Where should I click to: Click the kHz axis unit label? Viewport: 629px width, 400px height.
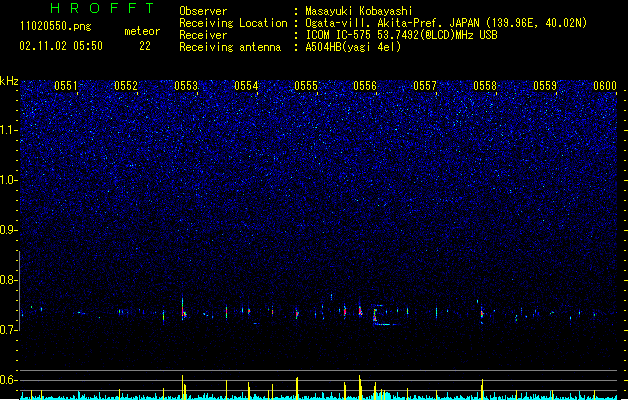9,81
